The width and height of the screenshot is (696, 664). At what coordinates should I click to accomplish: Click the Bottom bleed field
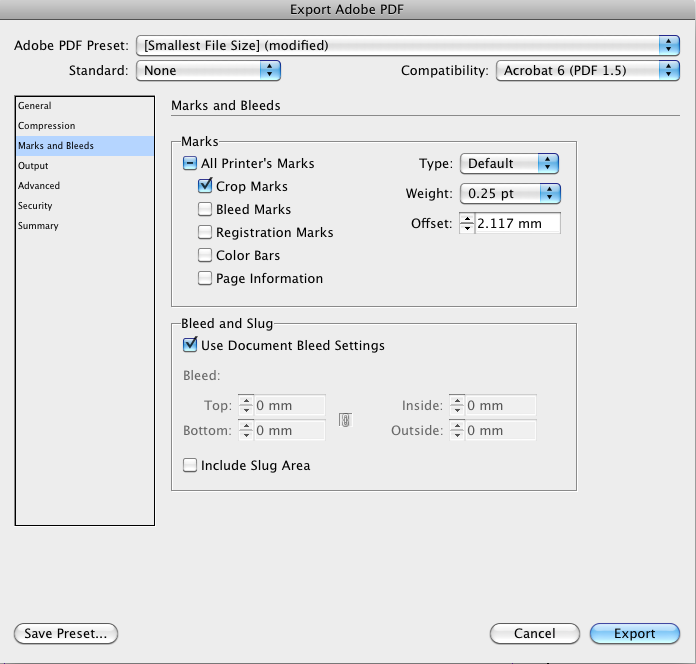(290, 430)
